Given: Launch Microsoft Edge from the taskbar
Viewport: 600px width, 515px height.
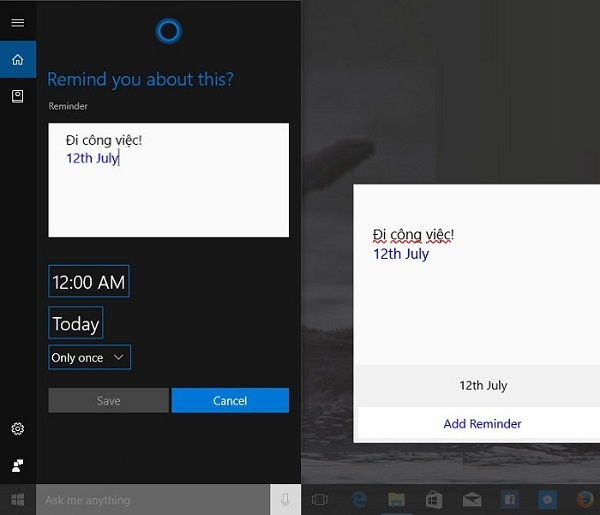Looking at the screenshot, I should [358, 500].
